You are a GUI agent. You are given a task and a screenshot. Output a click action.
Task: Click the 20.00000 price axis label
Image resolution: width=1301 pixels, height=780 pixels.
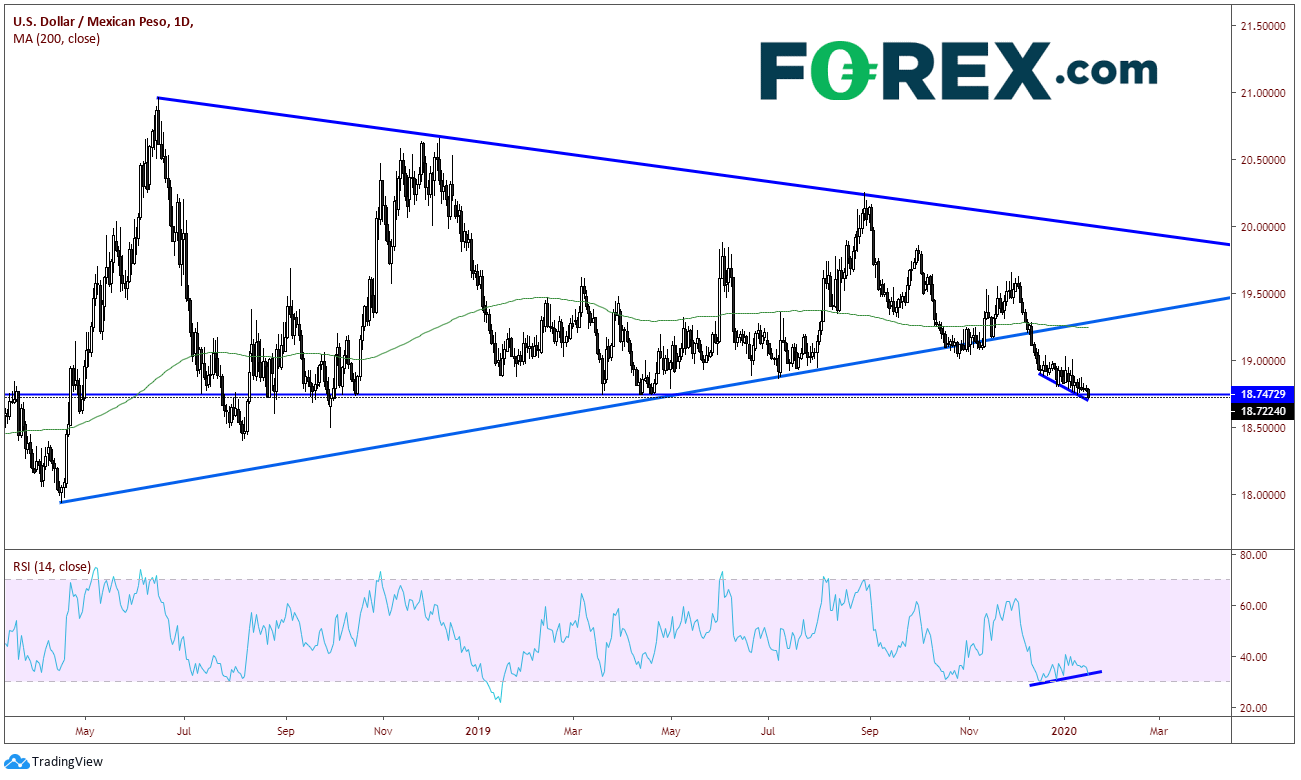tap(1264, 227)
